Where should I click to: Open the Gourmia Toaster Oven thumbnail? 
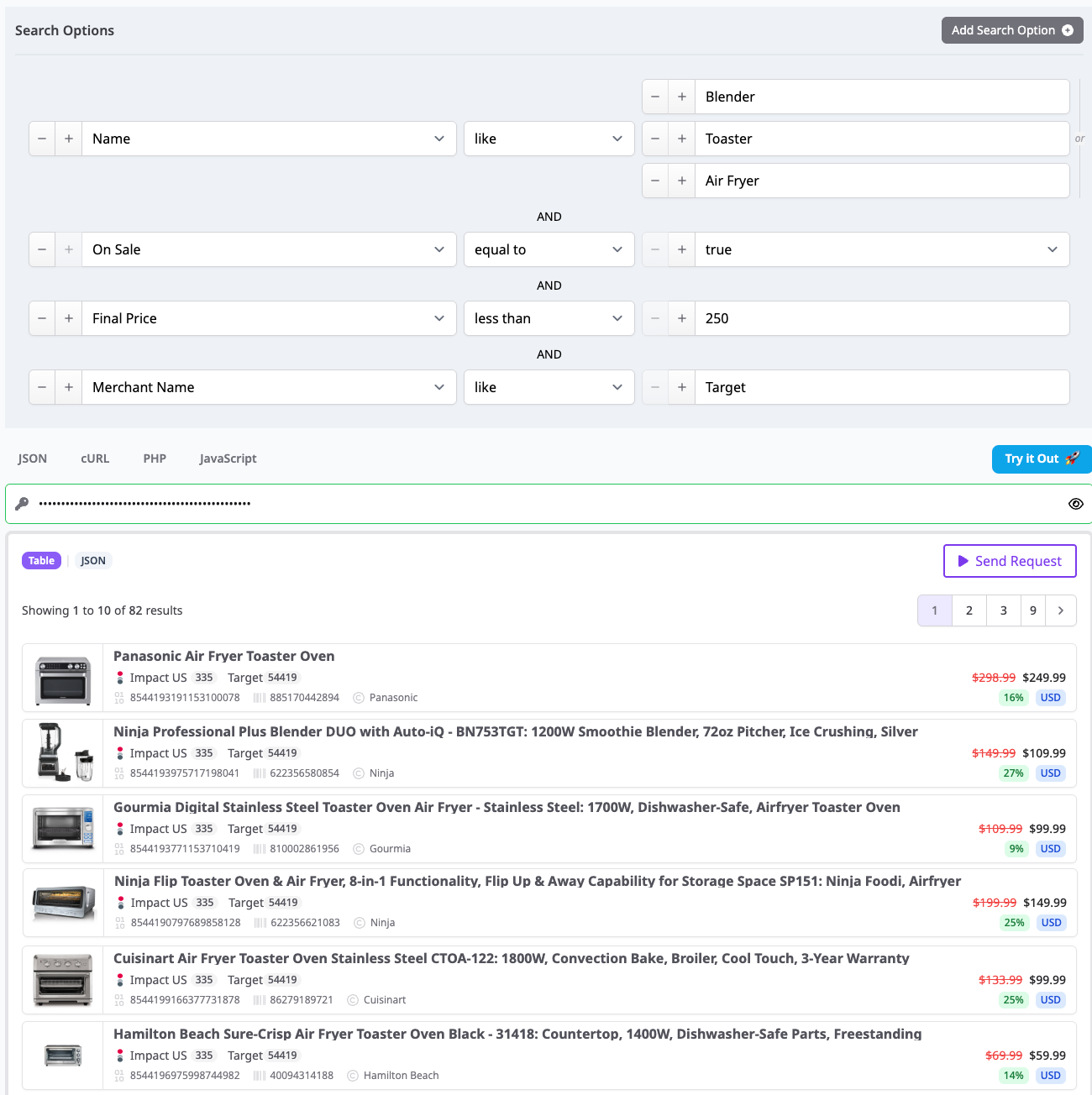pyautogui.click(x=63, y=829)
